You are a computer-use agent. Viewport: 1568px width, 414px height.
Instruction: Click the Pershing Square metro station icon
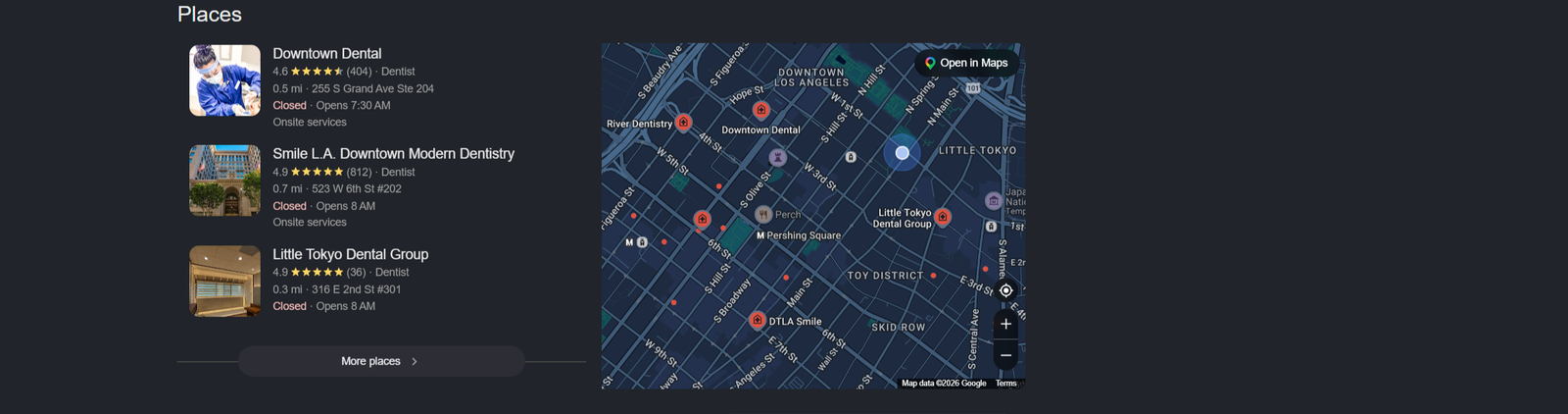pyautogui.click(x=760, y=235)
